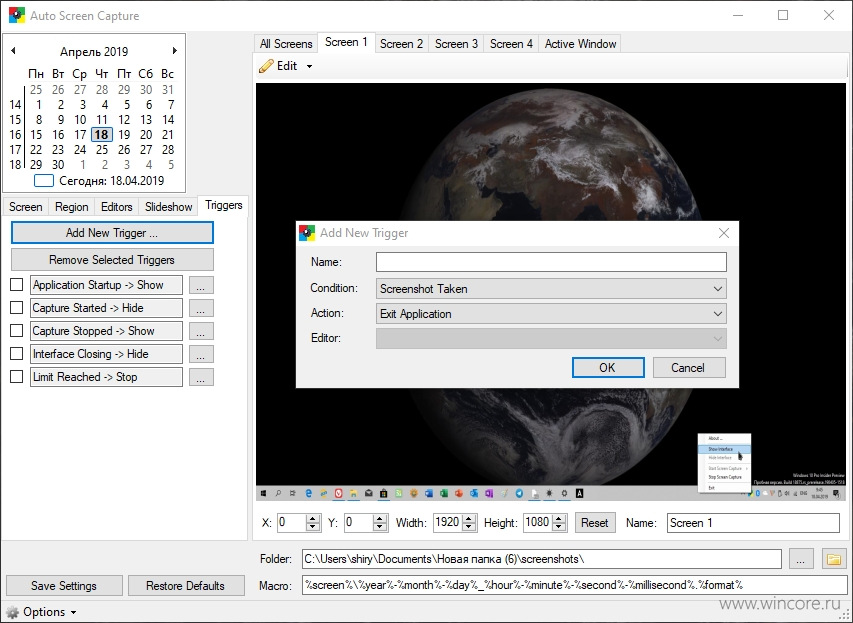The width and height of the screenshot is (853, 623).
Task: Open the Condition dropdown
Action: coord(551,289)
